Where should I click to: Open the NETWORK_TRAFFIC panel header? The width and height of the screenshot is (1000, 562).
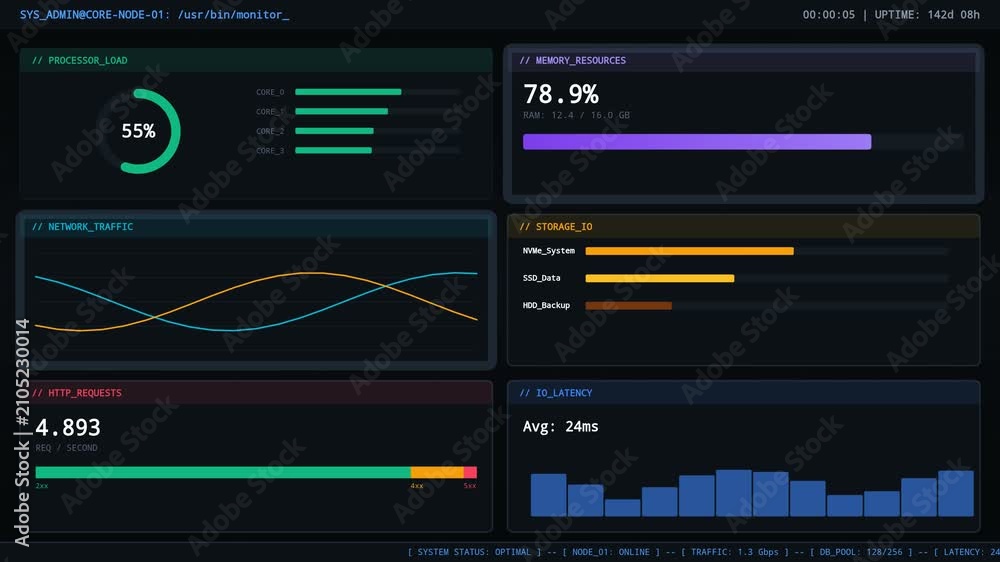point(256,227)
